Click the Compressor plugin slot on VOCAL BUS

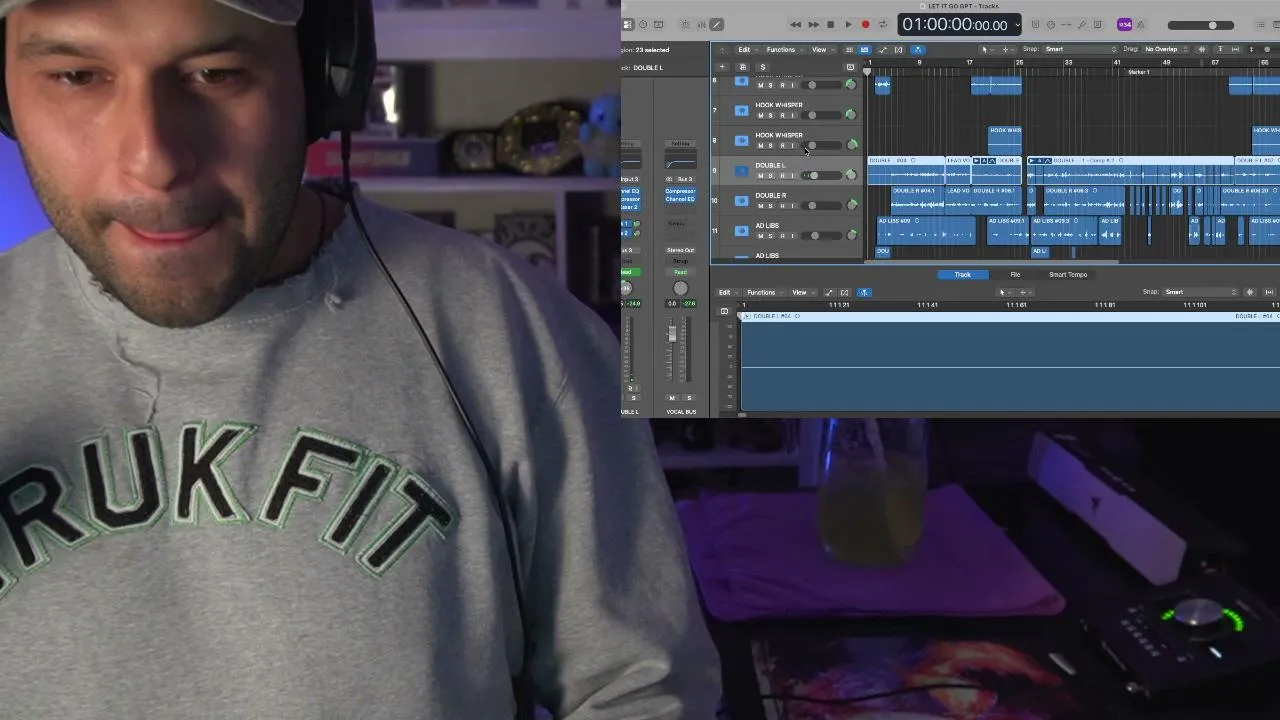point(680,191)
